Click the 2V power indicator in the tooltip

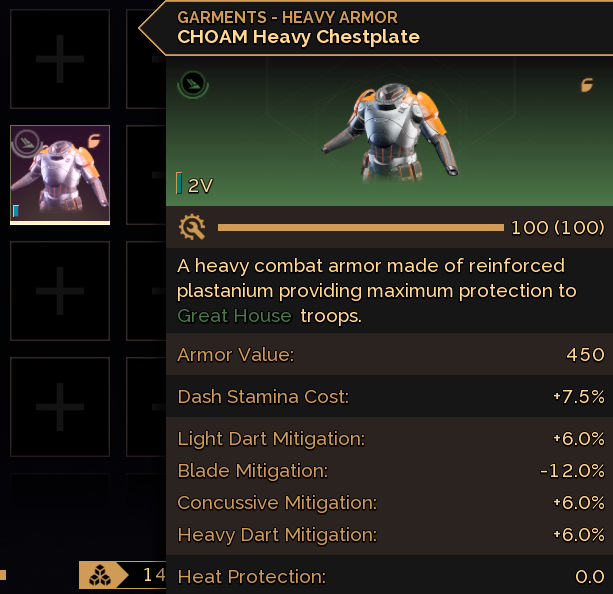(195, 185)
